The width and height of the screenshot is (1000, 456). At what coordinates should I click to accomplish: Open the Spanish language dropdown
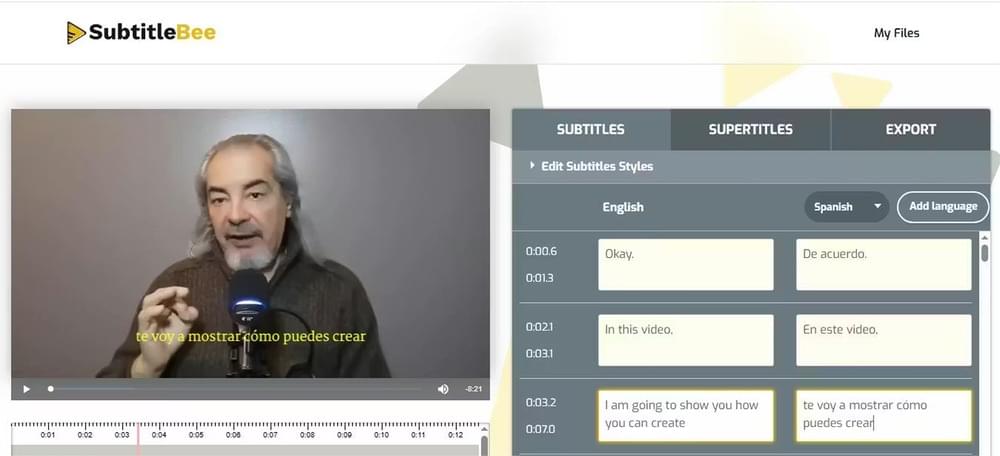(846, 207)
